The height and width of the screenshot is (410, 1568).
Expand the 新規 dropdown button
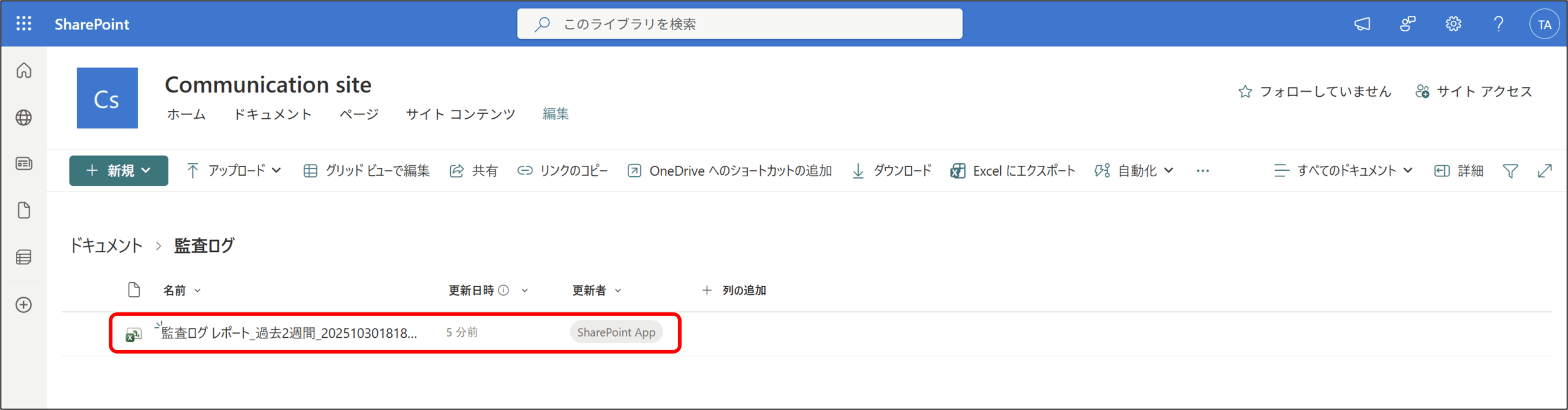click(x=119, y=171)
